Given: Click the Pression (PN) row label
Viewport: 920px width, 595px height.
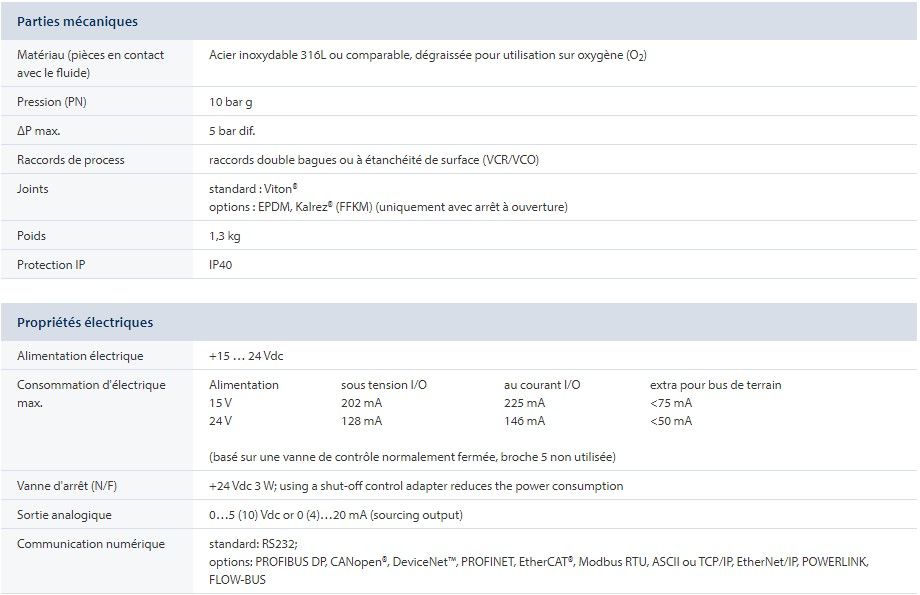Looking at the screenshot, I should (x=52, y=102).
